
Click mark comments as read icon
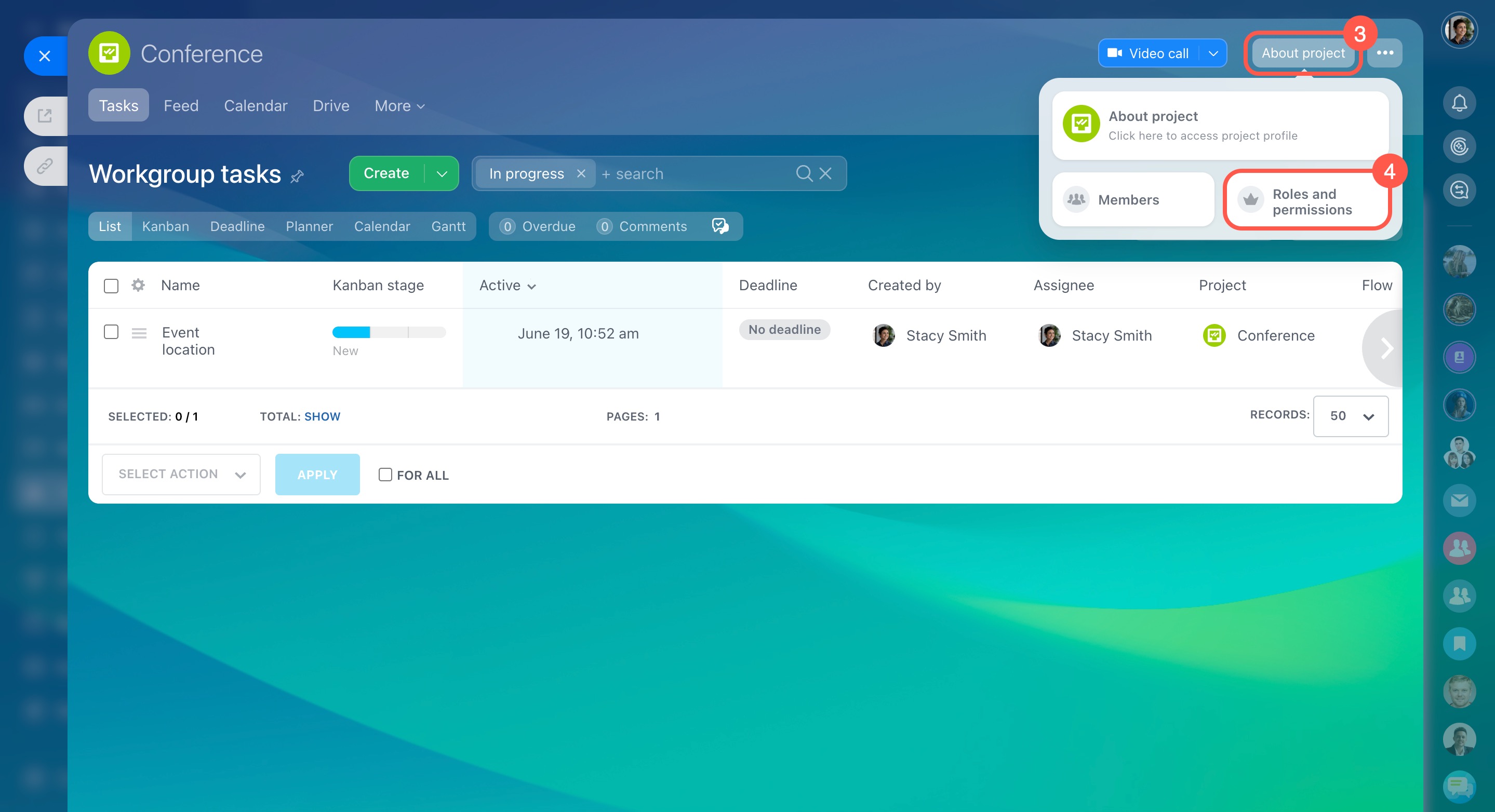pyautogui.click(x=719, y=226)
